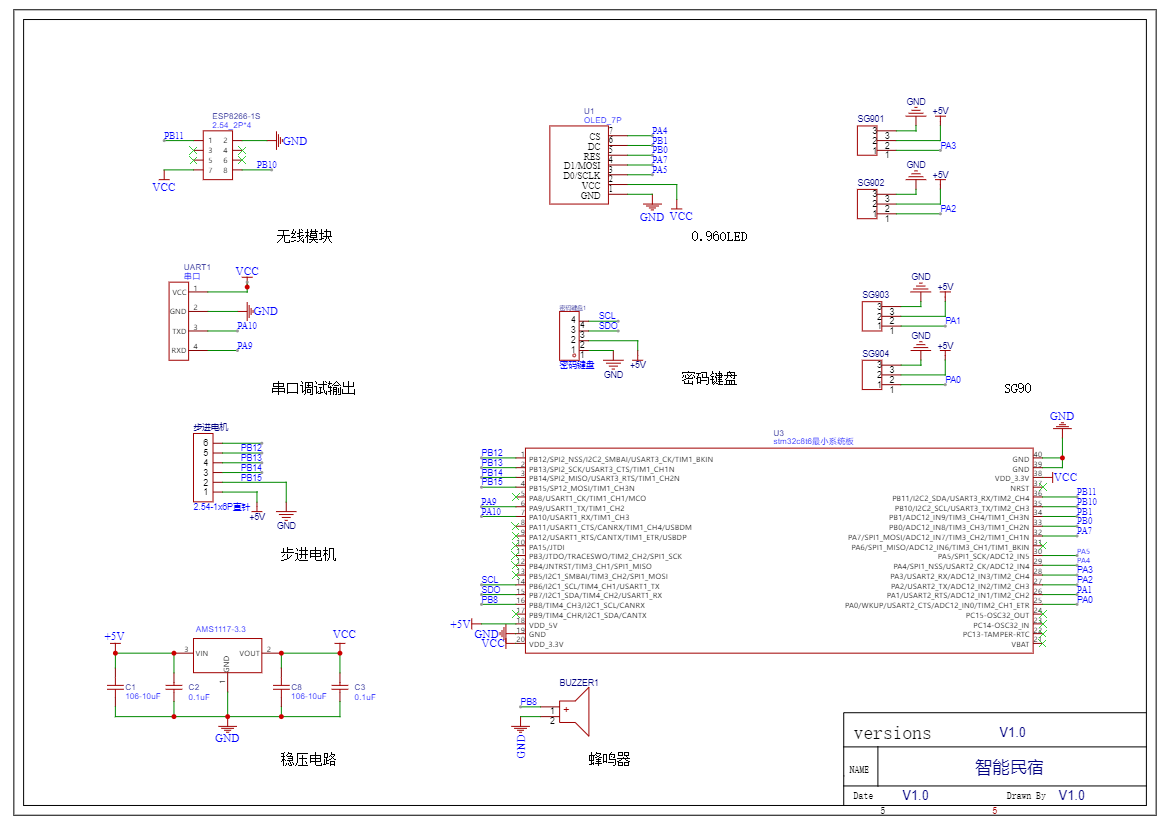This screenshot has width=1170, height=825.
Task: Select capacitor C3 0.1uF
Action: pos(340,686)
